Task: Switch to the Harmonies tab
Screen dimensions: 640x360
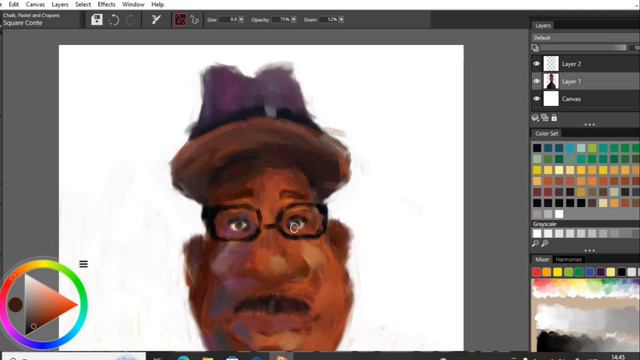Action: [568, 260]
